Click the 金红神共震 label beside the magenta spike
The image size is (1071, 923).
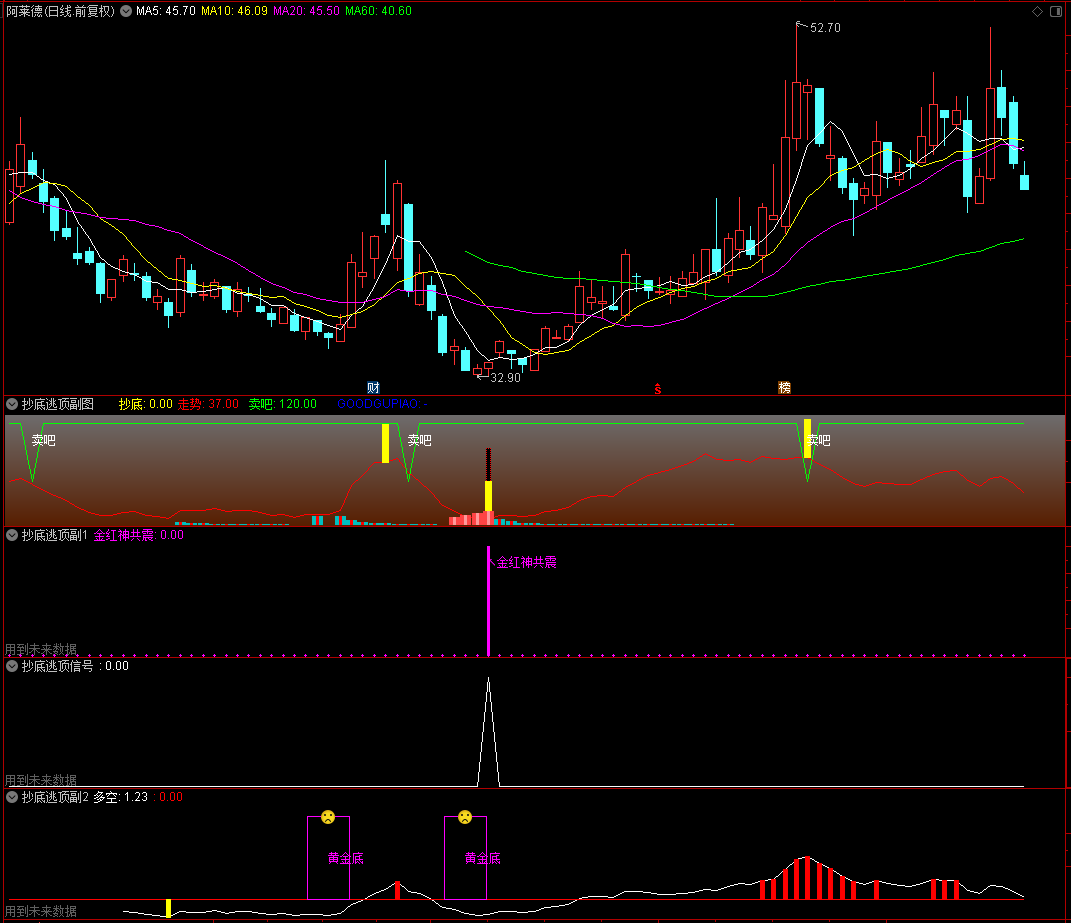(x=526, y=562)
